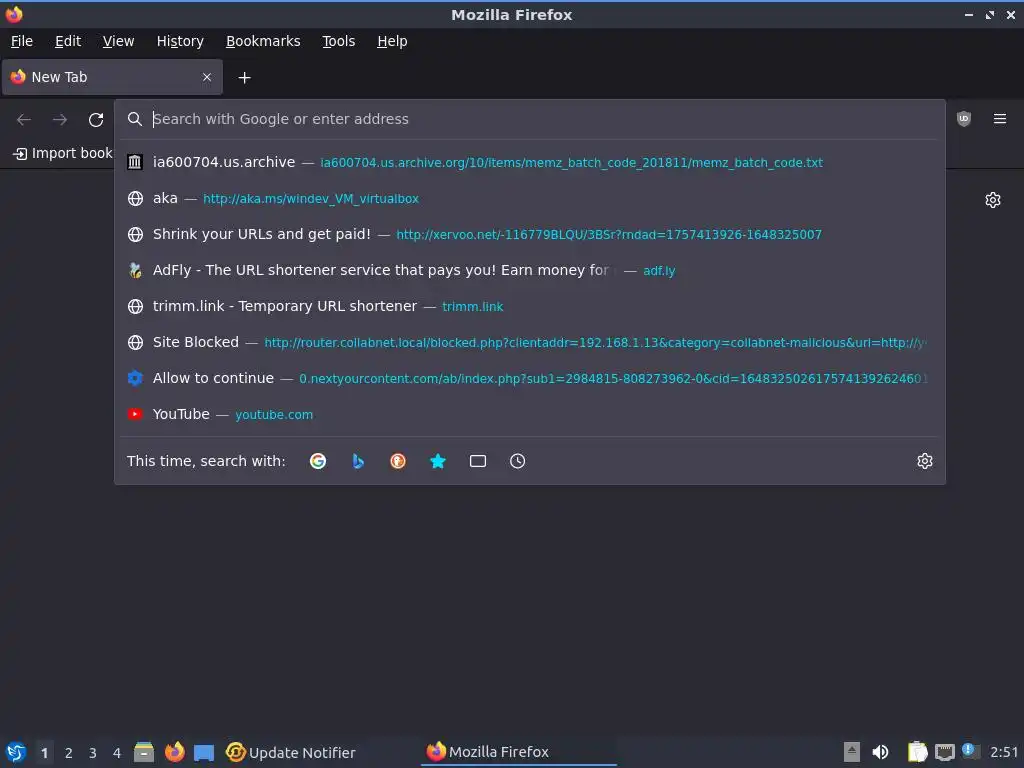
Task: Switch to workspace 4
Action: pos(117,753)
